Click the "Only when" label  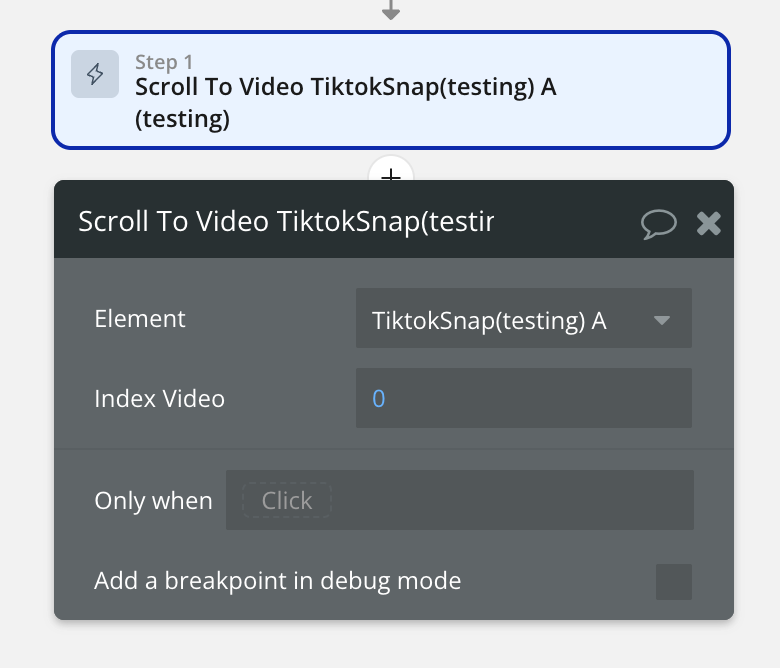pos(153,500)
